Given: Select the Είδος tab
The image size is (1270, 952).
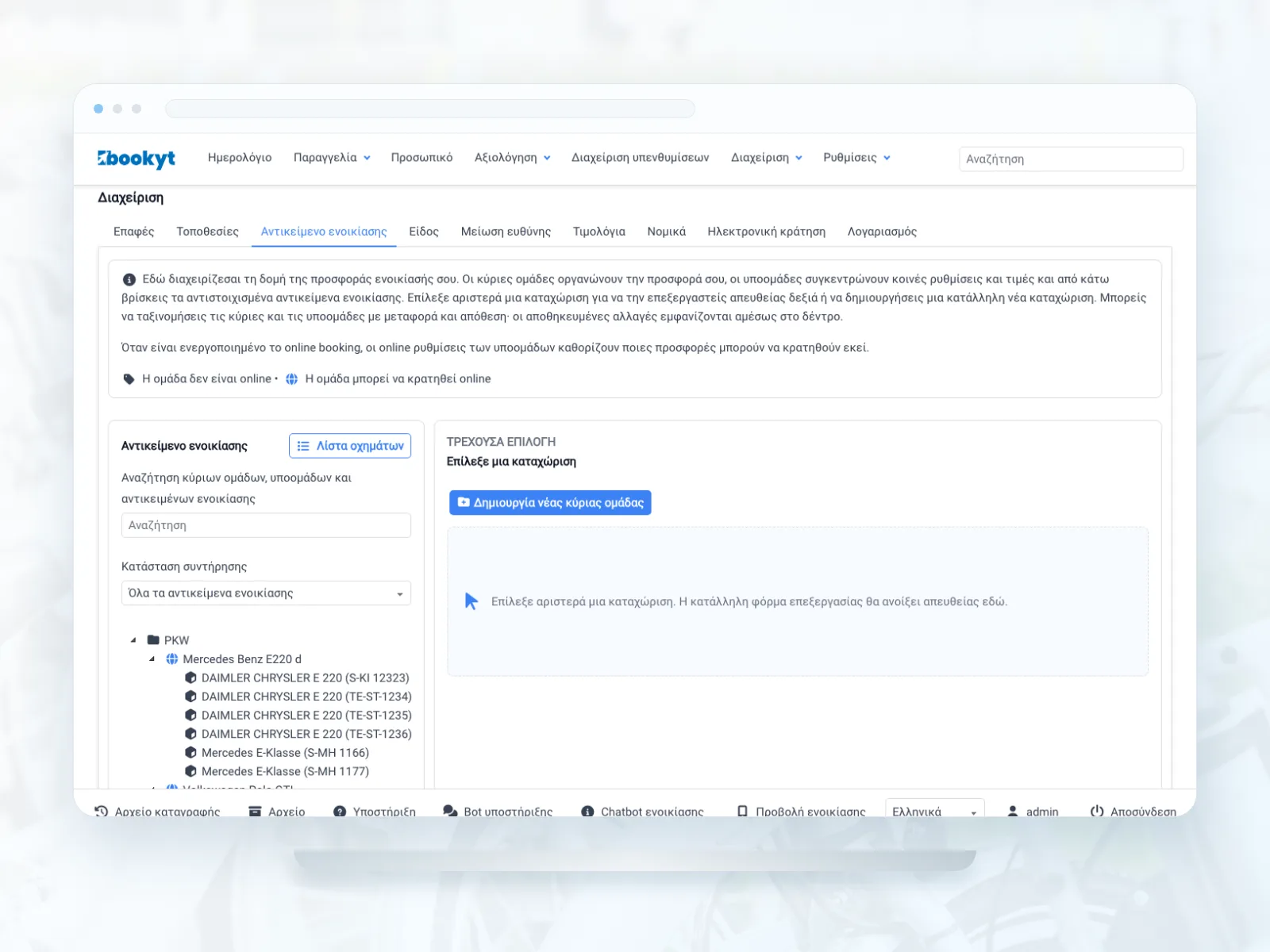Looking at the screenshot, I should click(x=424, y=232).
